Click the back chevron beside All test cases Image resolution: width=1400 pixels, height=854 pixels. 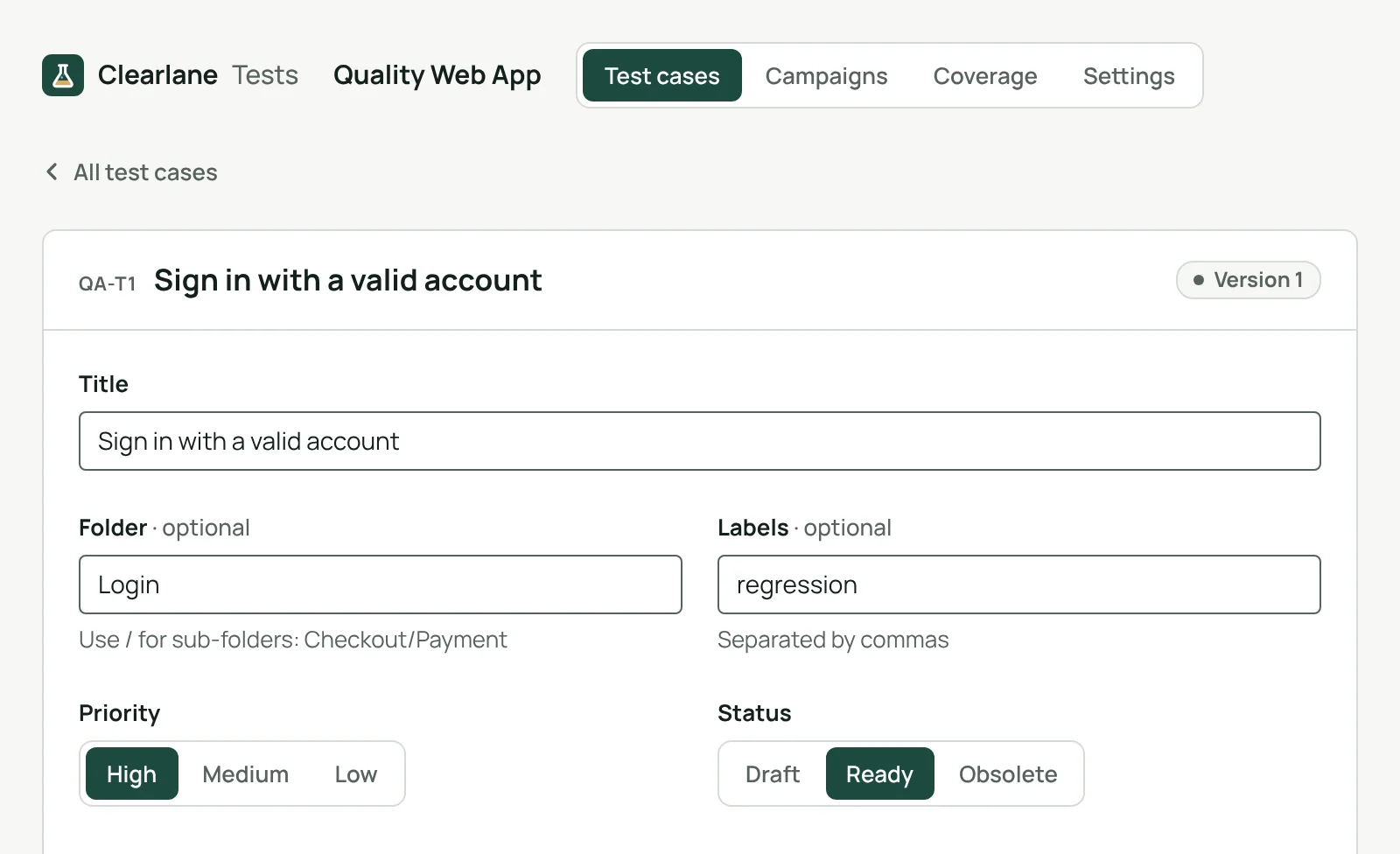(x=52, y=171)
